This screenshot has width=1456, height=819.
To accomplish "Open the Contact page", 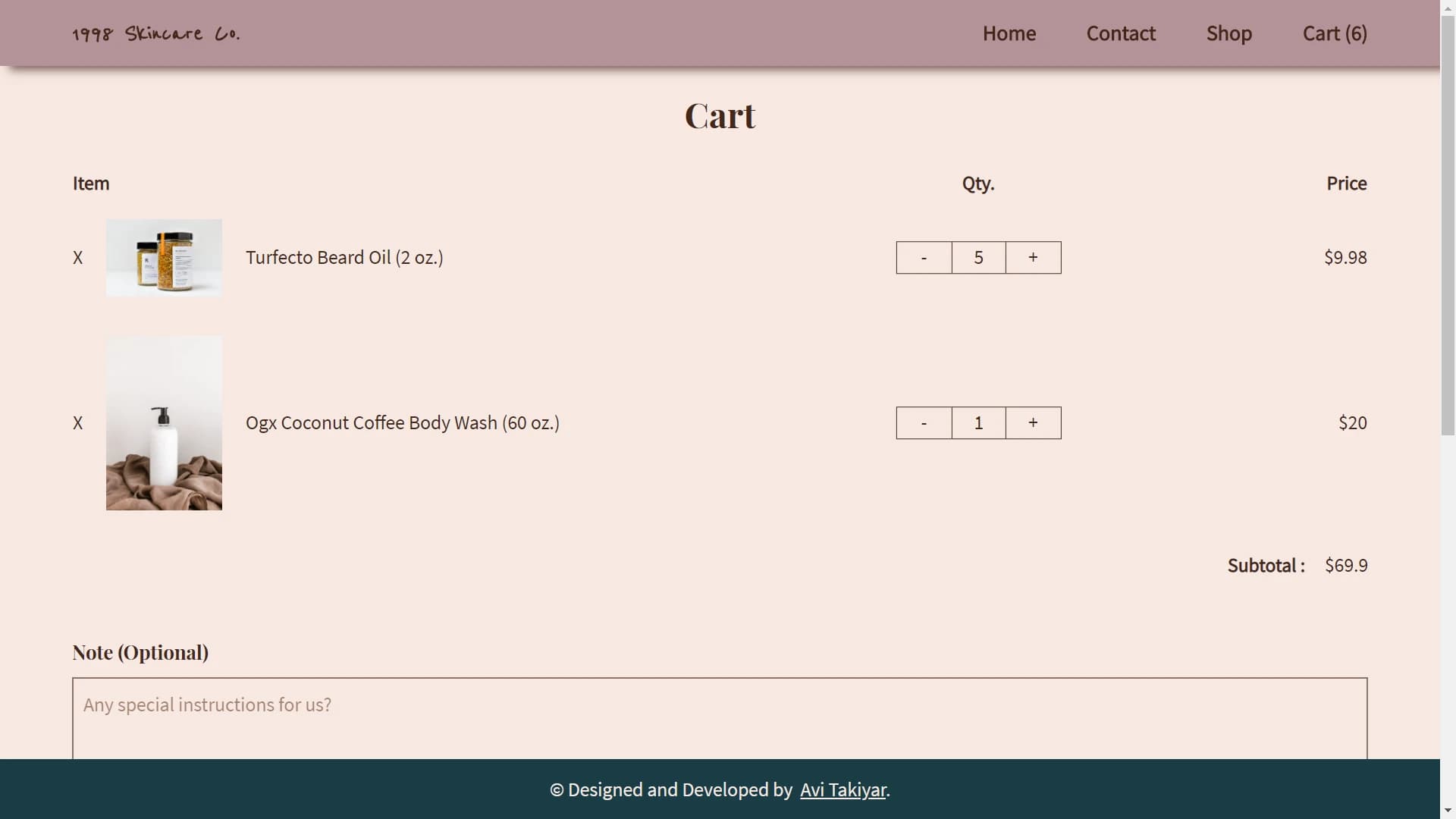I will tap(1121, 33).
